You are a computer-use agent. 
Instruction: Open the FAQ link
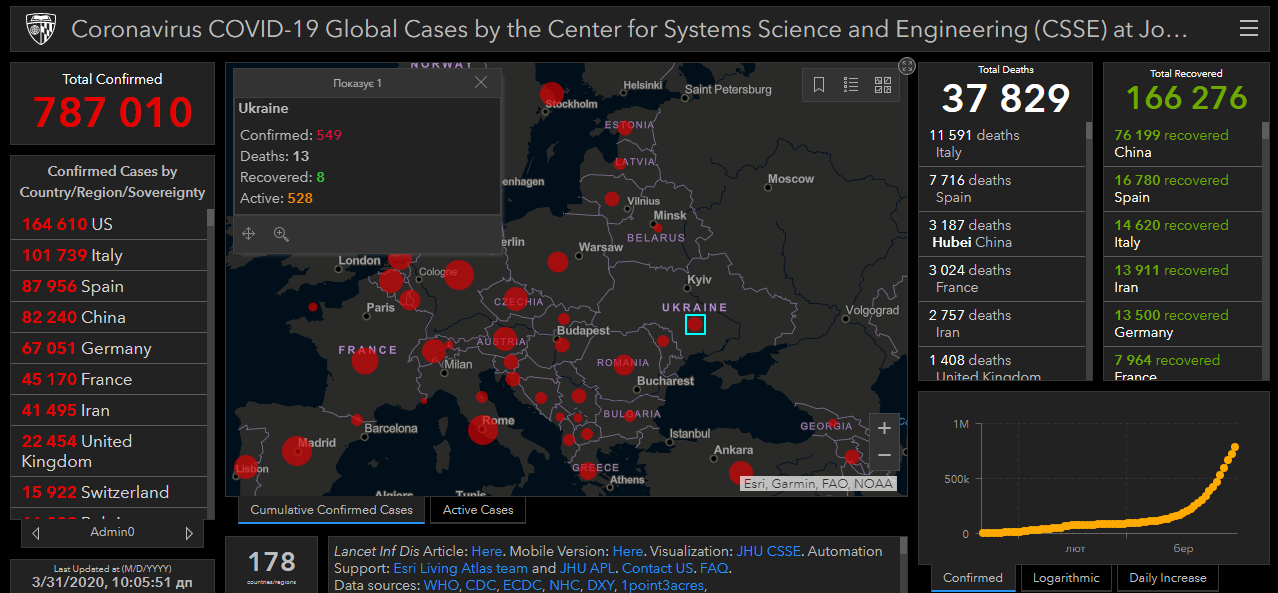714,568
